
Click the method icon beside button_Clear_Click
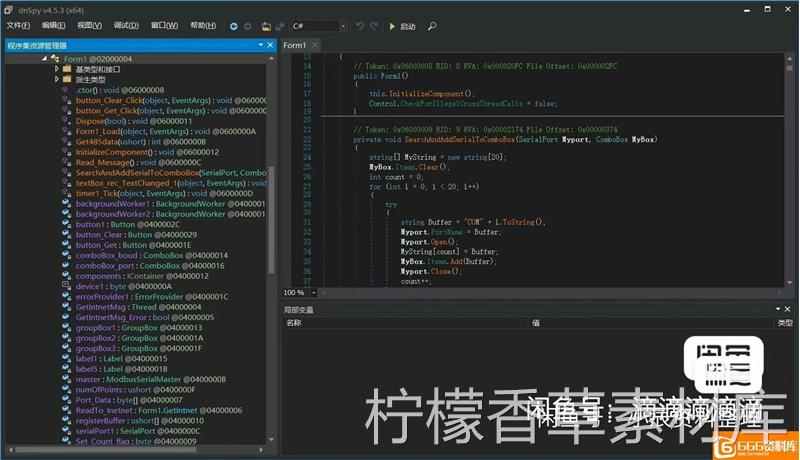point(66,100)
